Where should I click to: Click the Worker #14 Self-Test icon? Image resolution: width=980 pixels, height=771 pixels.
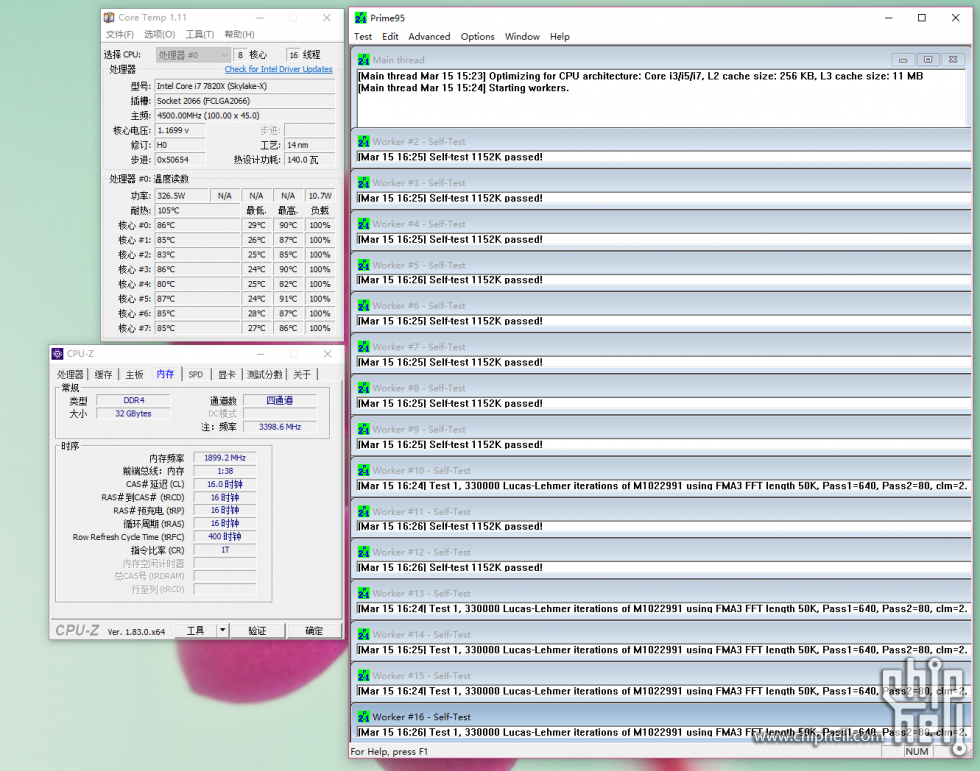pos(364,635)
